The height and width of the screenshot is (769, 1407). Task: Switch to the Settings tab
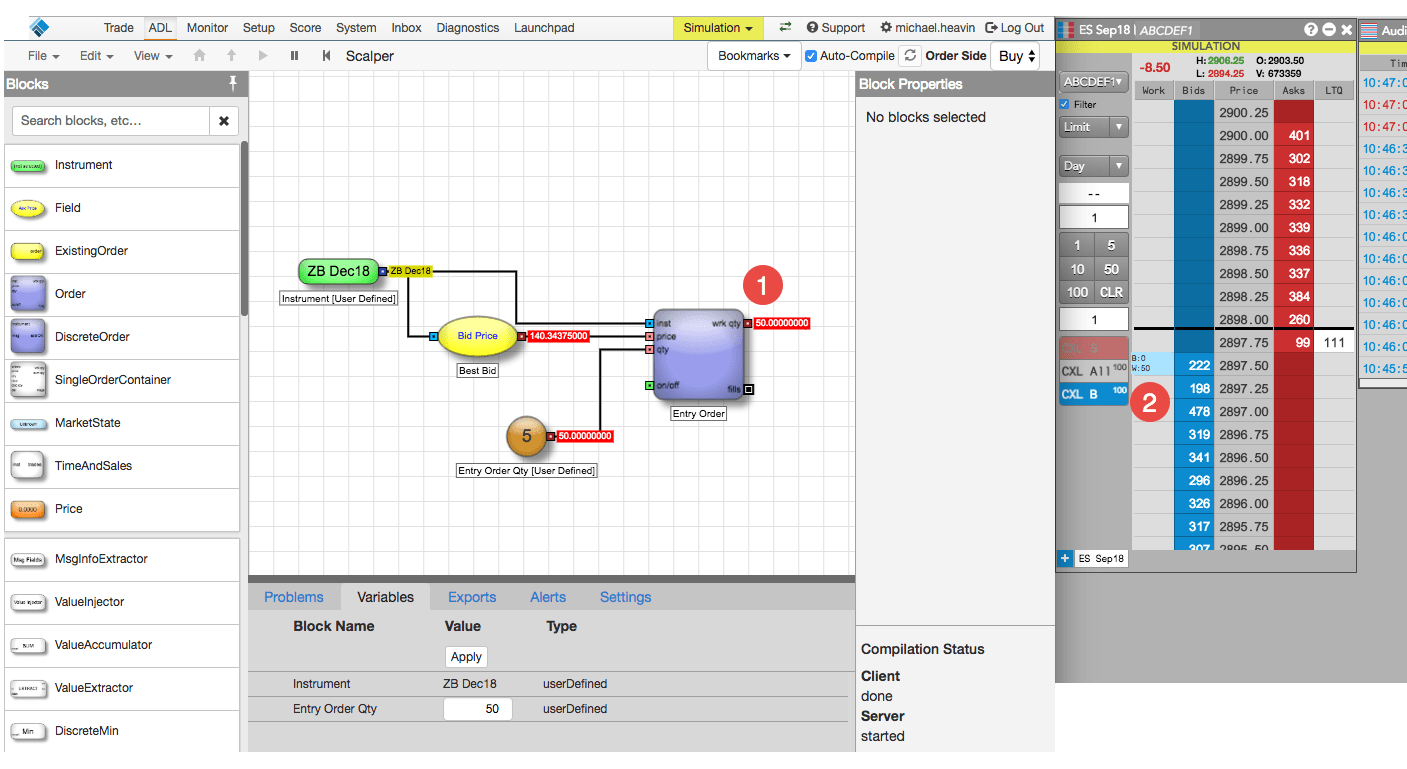coord(626,597)
